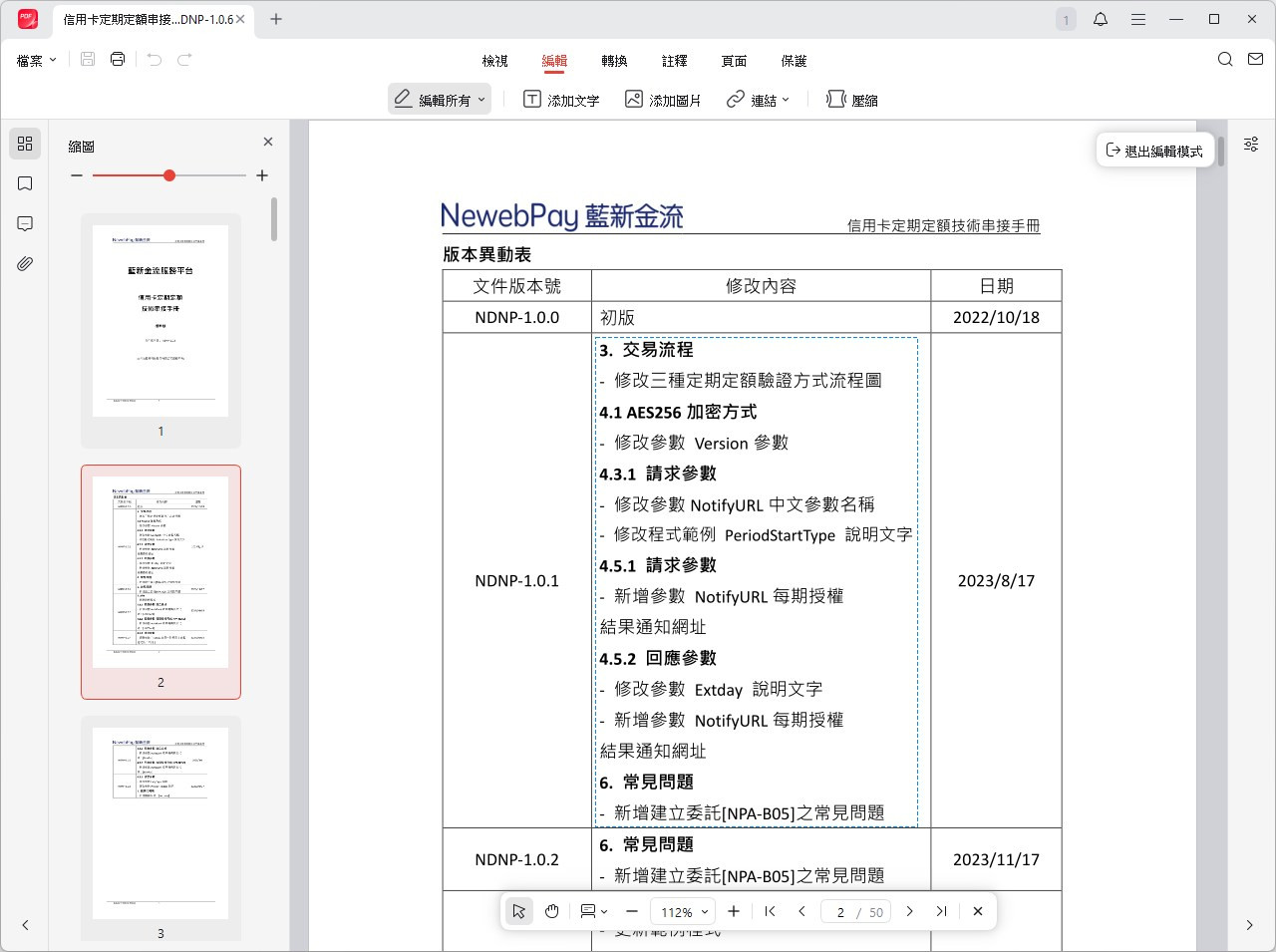Open the properties settings icon on right

click(1251, 145)
